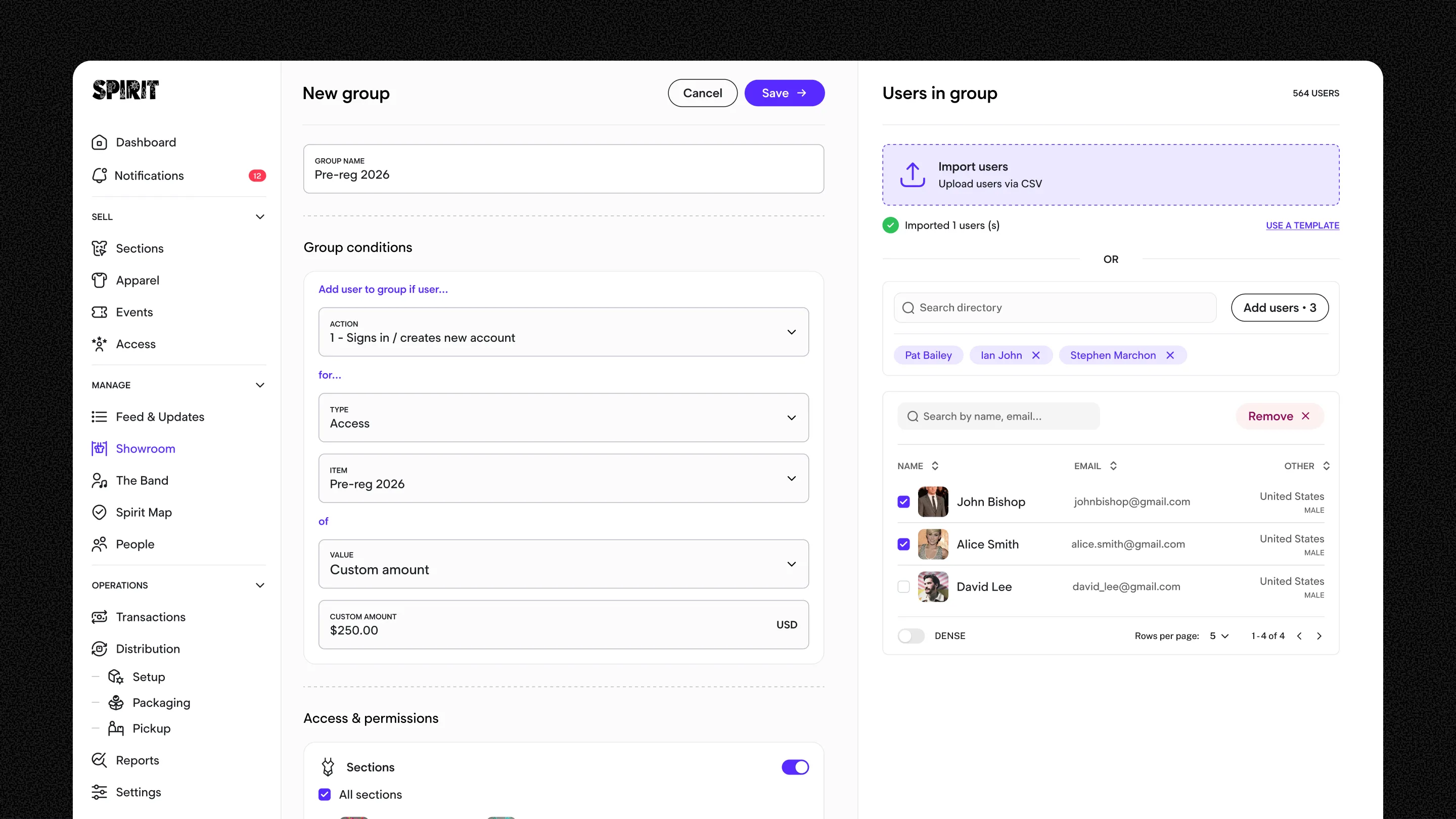This screenshot has height=819, width=1456.
Task: Open Showroom in the sidebar
Action: coord(145,448)
